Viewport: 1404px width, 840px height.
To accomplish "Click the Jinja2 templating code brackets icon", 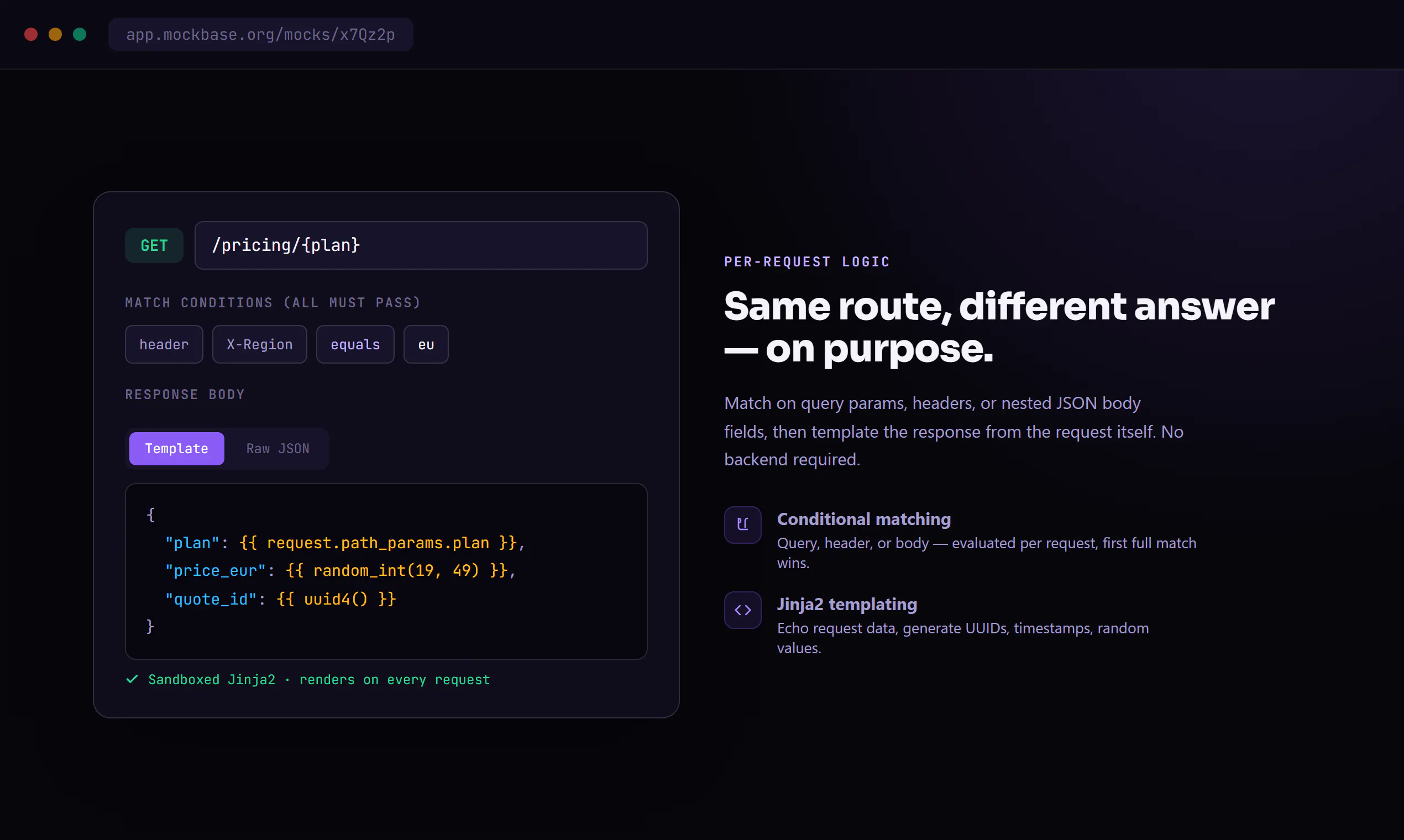I will pos(742,610).
